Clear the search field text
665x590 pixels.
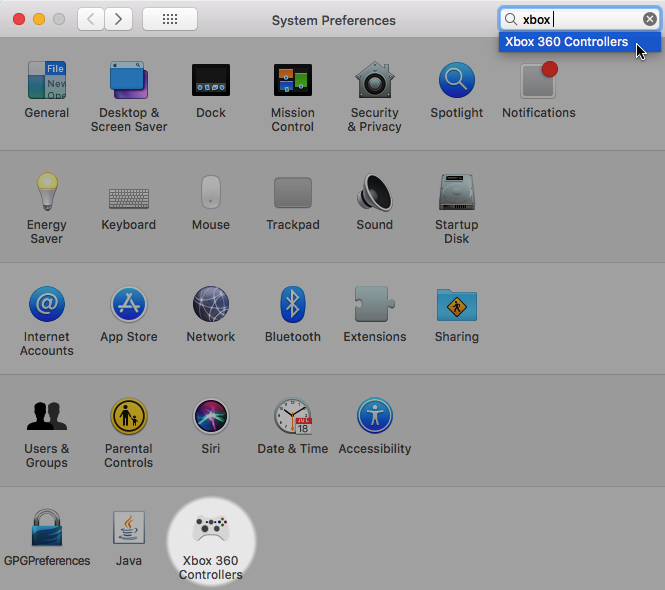coord(649,19)
